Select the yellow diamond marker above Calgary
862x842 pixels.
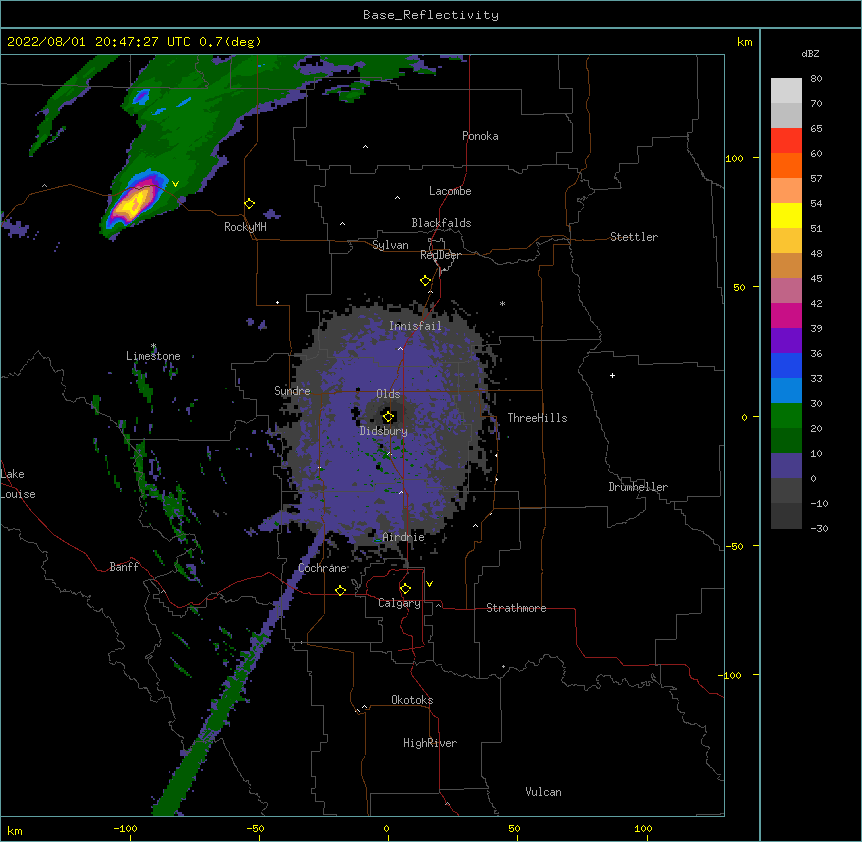click(x=405, y=588)
